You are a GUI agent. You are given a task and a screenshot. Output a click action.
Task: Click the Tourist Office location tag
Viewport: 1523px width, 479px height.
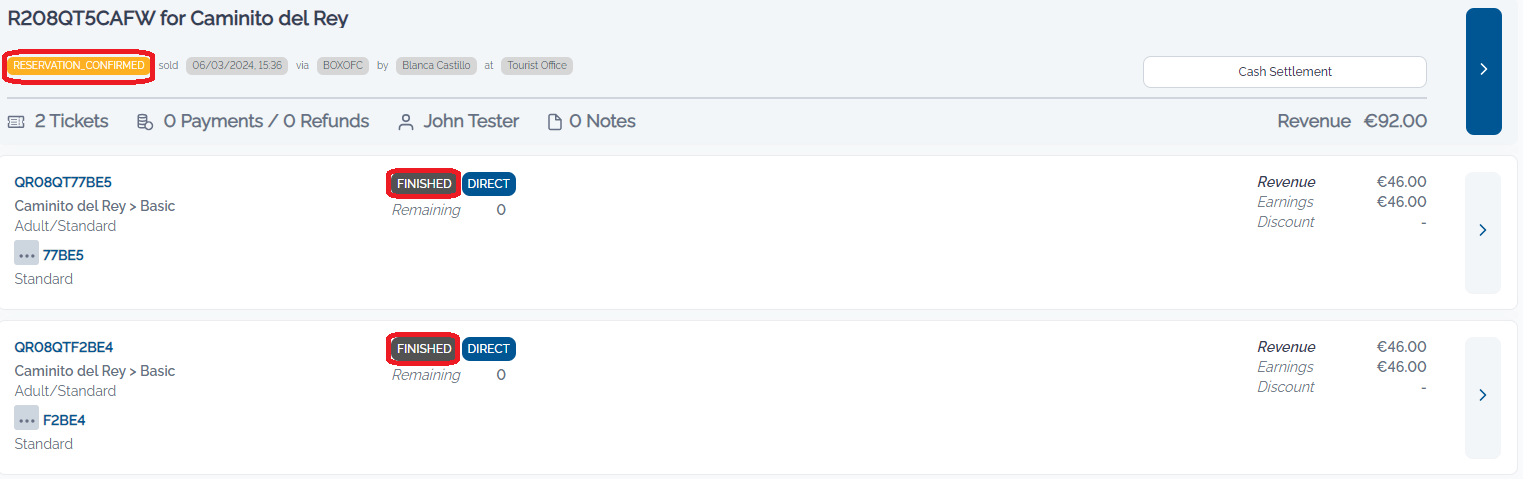(x=537, y=65)
